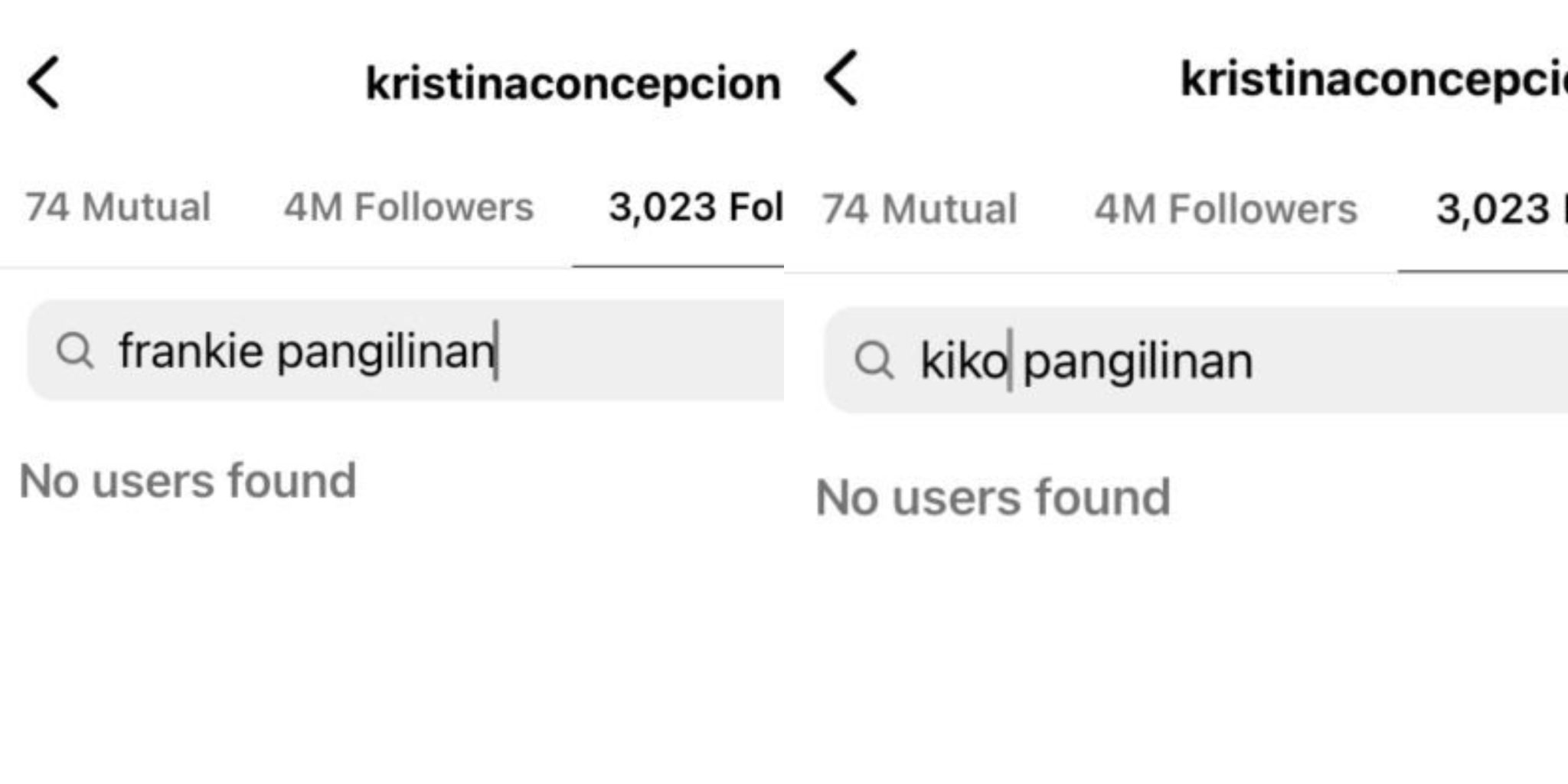Place cursor on the word "kiko"
This screenshot has width=1568, height=784.
point(963,361)
